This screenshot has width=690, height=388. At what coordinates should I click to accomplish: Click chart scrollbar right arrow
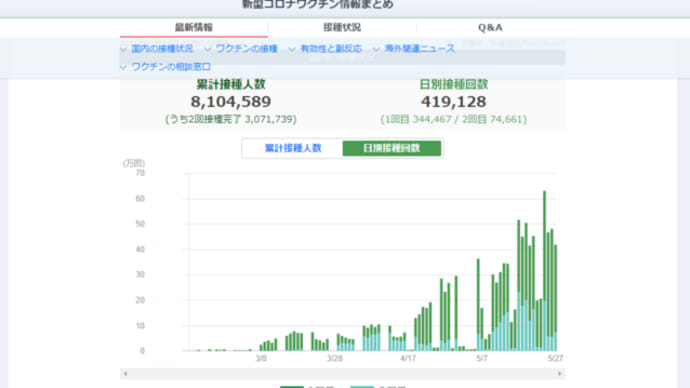(x=560, y=373)
